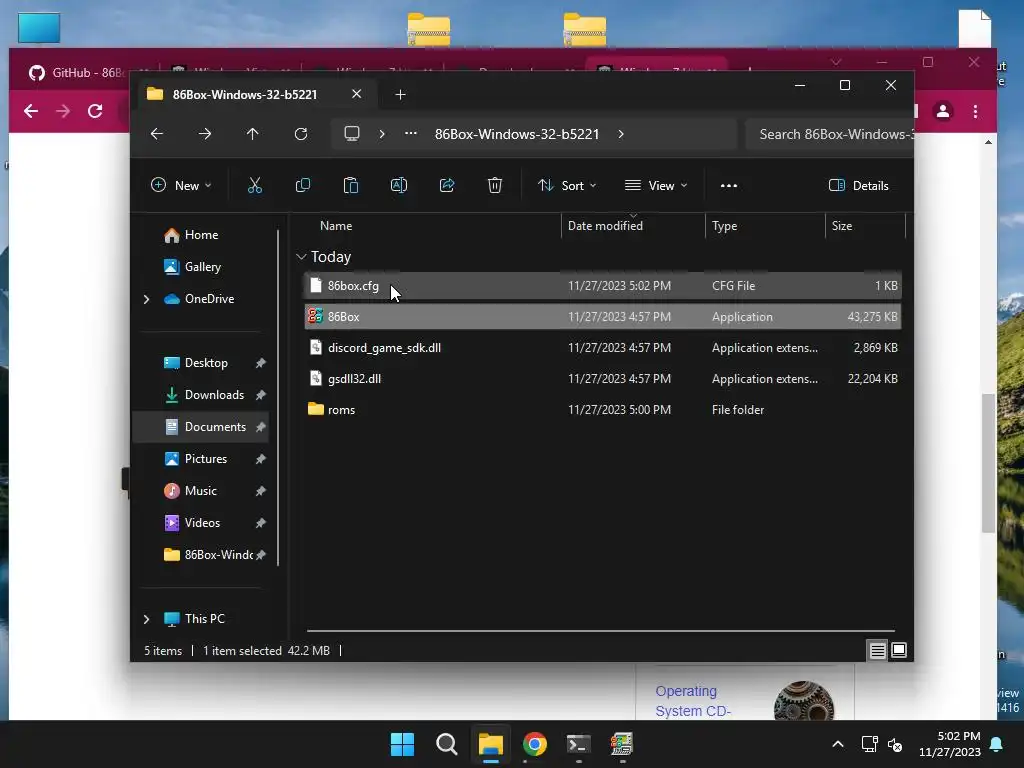Toggle the Details pane
Image resolution: width=1024 pixels, height=768 pixels.
[859, 185]
